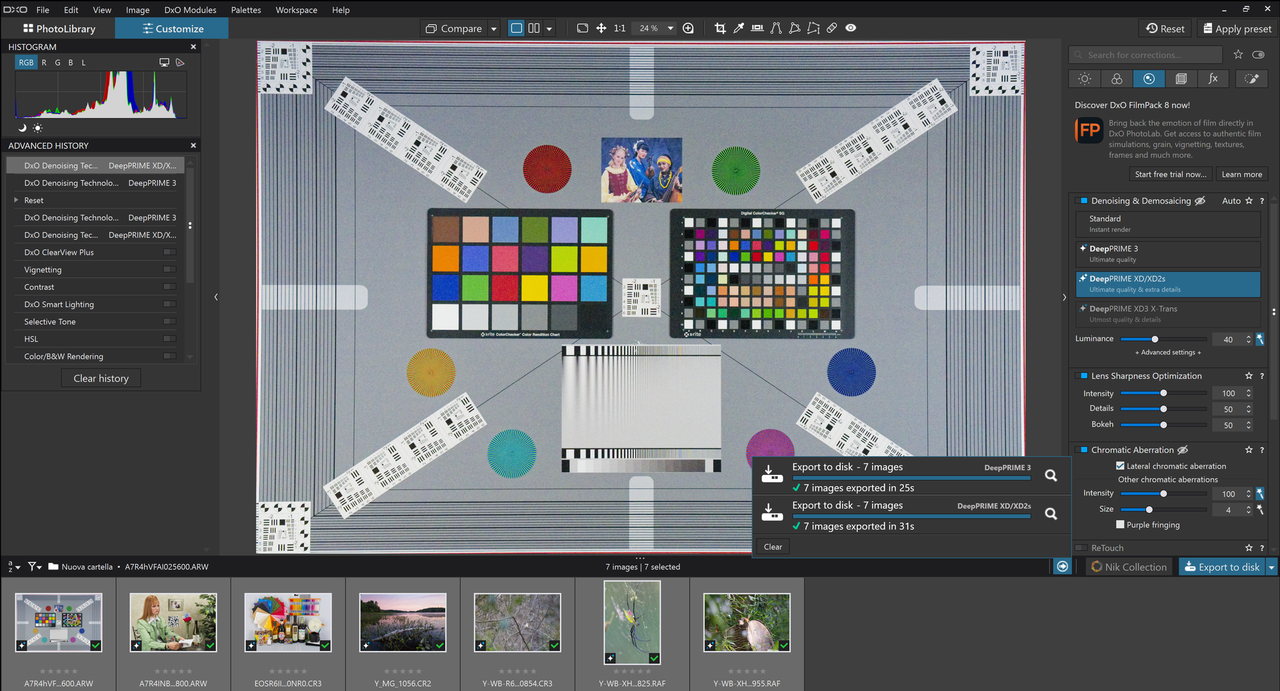Open the Effects fx palette tab
Screen dimensions: 1280x691
pos(1213,79)
